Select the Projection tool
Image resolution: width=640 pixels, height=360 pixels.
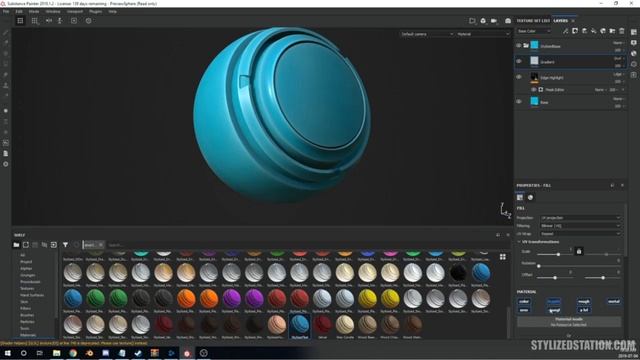(6, 53)
